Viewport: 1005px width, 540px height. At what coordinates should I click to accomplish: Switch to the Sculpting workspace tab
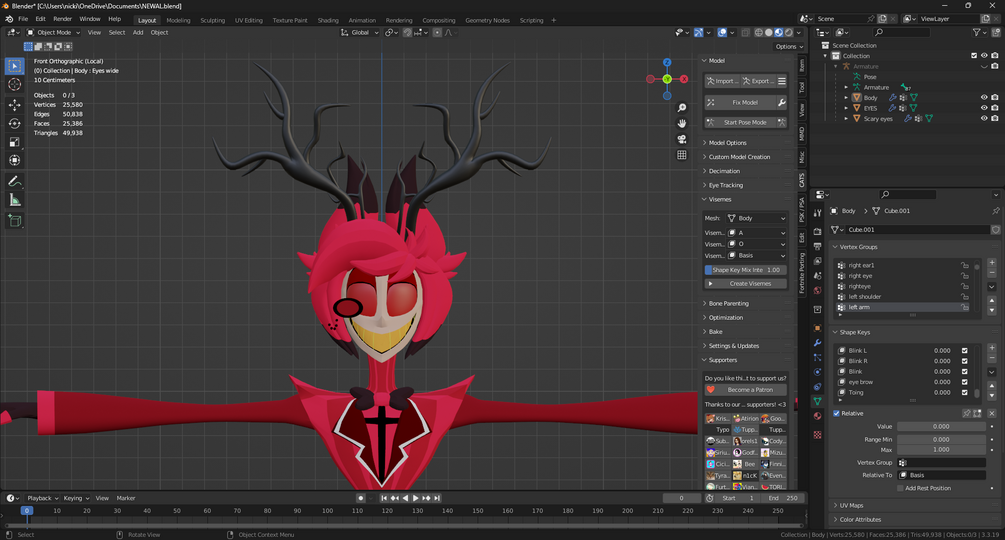(x=212, y=20)
